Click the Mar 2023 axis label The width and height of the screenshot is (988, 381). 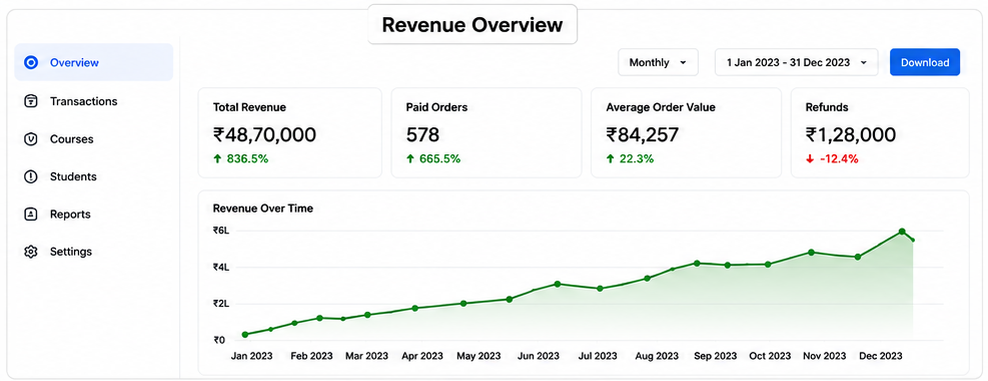click(367, 356)
